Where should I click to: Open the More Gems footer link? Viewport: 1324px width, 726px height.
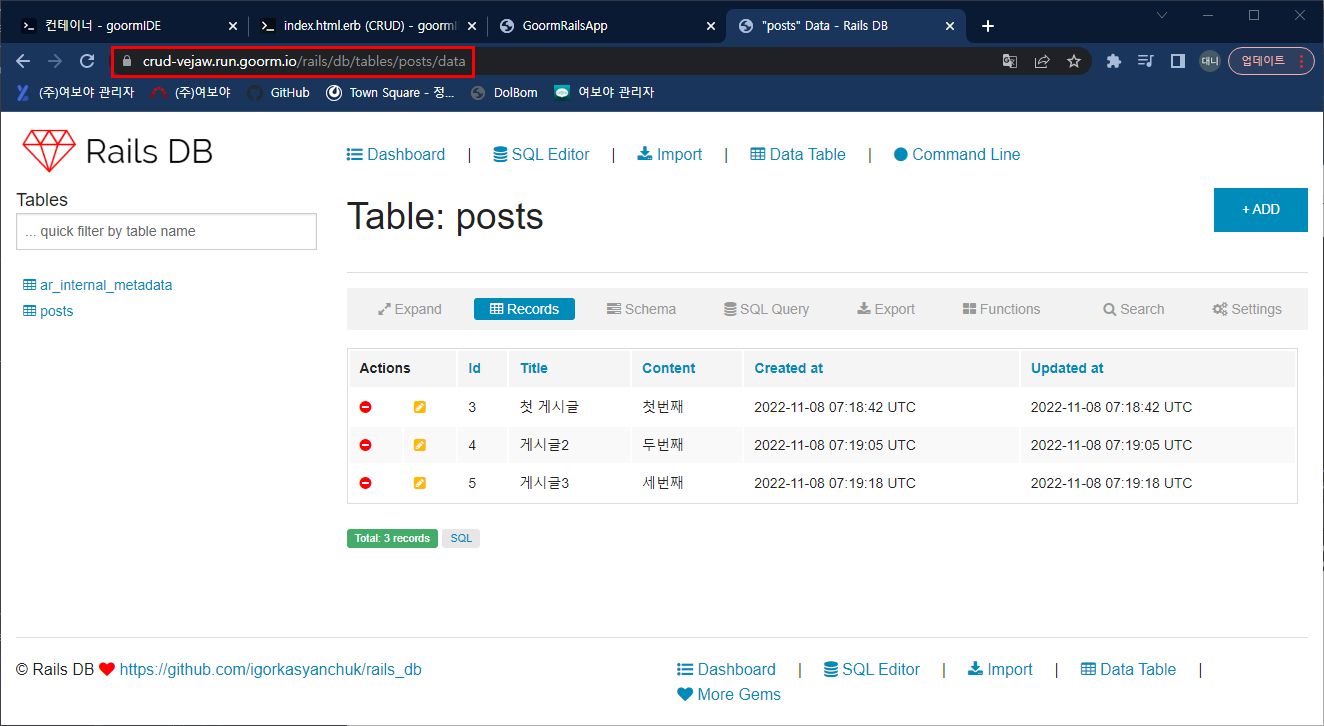(x=729, y=694)
